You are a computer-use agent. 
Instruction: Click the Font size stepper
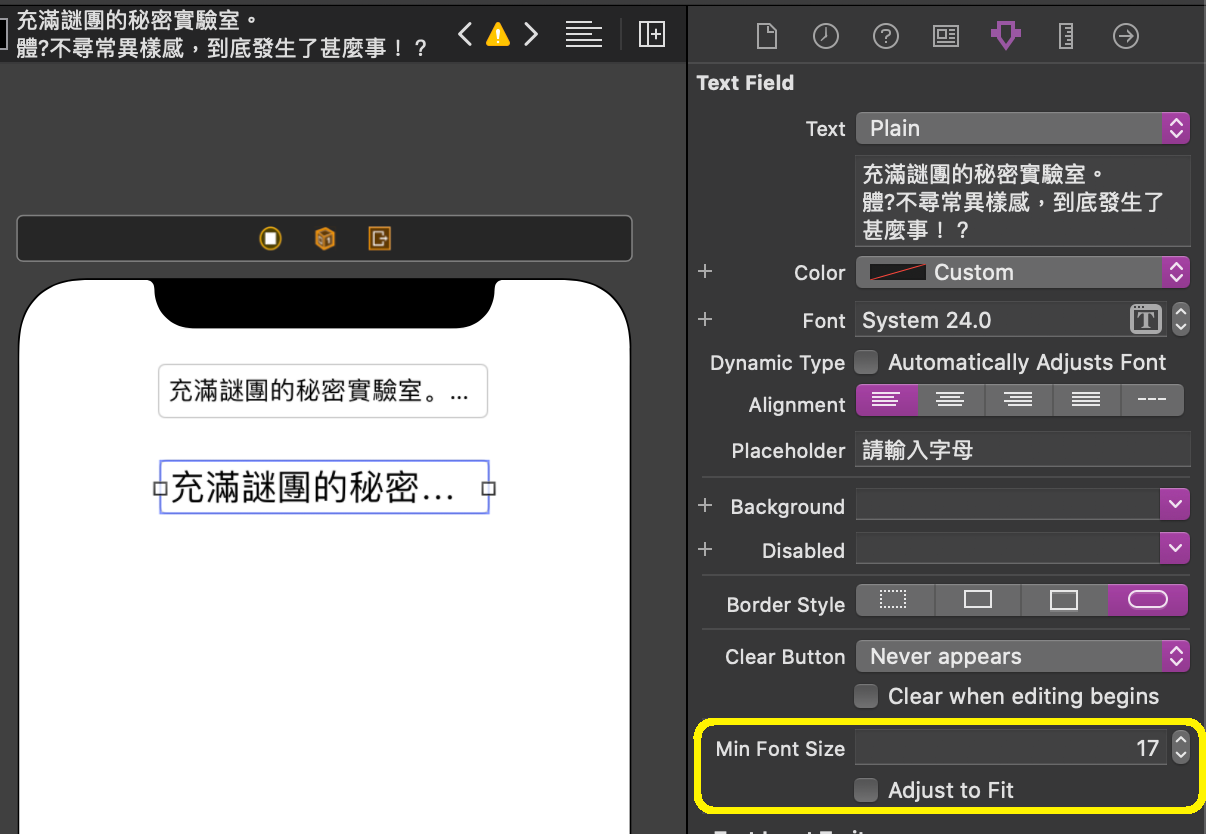1181,320
